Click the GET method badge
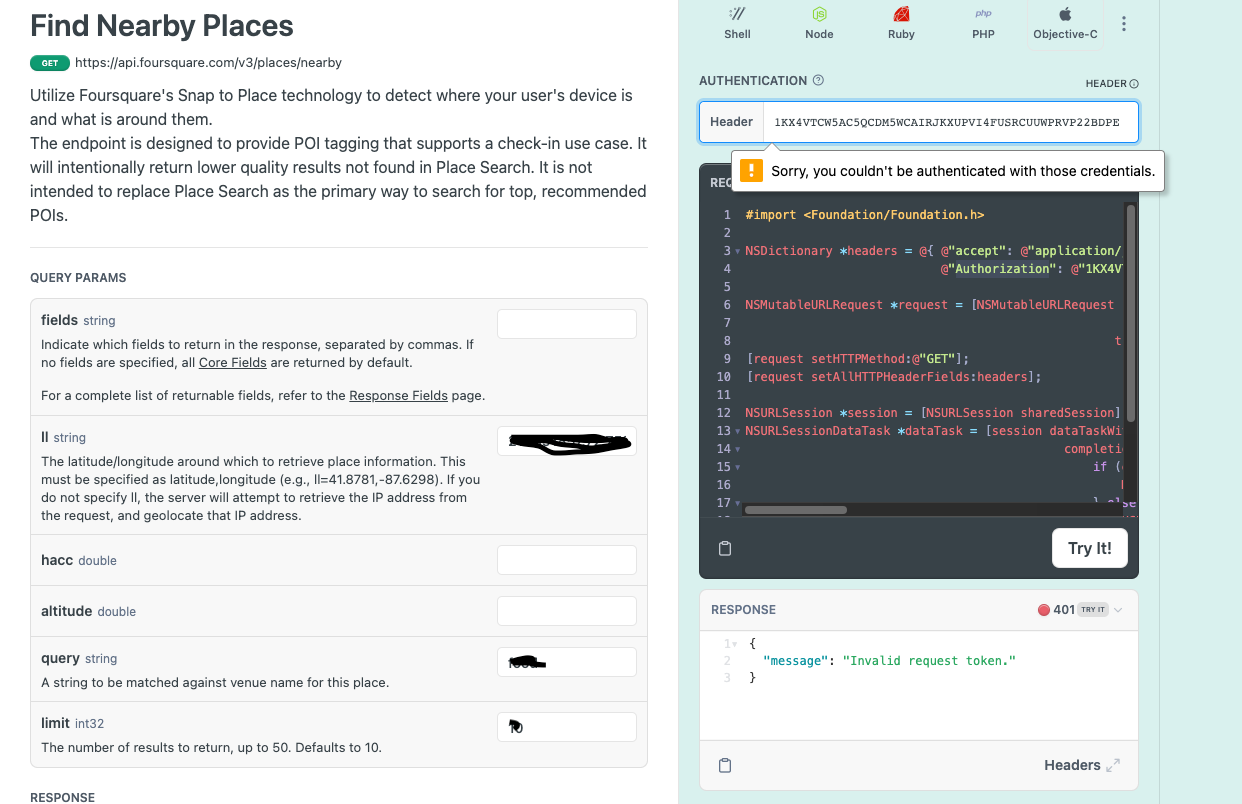 point(50,63)
